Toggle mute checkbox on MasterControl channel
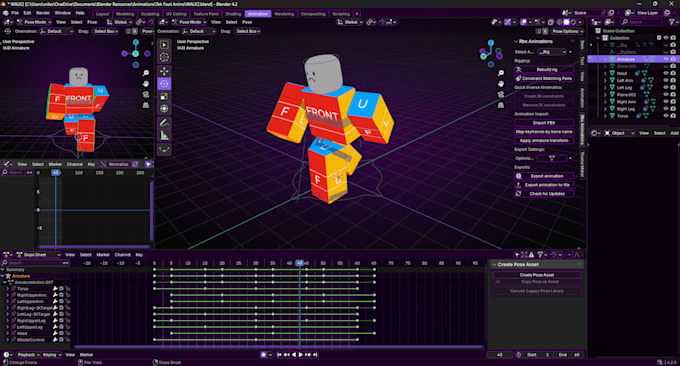This screenshot has height=366, width=680. pyautogui.click(x=62, y=340)
